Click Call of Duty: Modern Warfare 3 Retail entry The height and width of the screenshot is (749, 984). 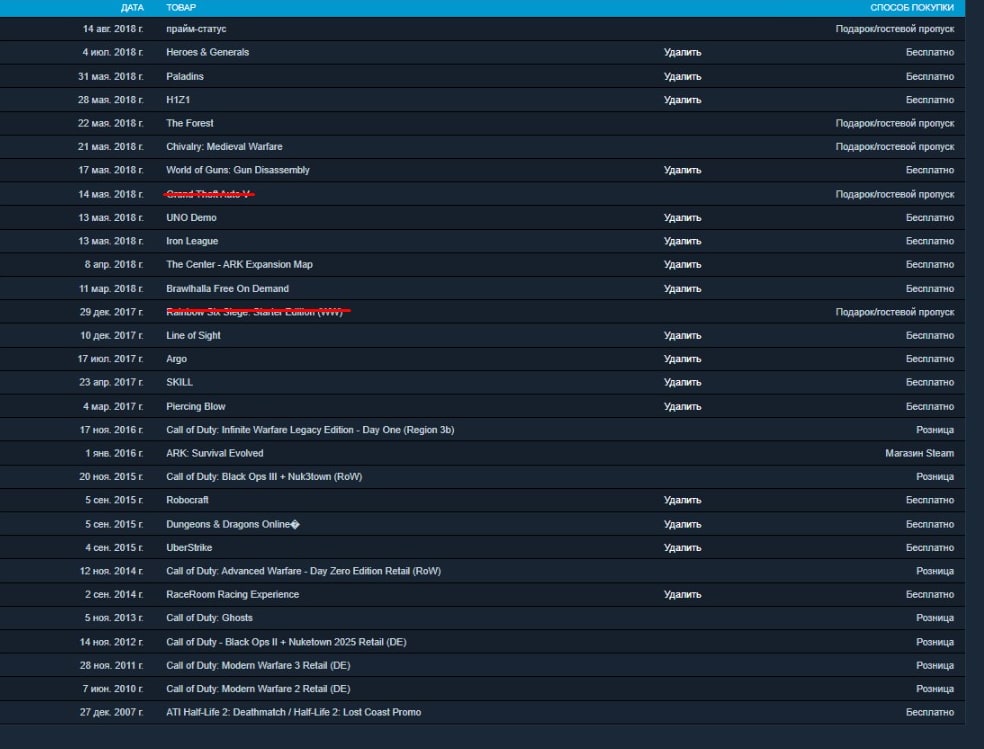click(x=258, y=666)
